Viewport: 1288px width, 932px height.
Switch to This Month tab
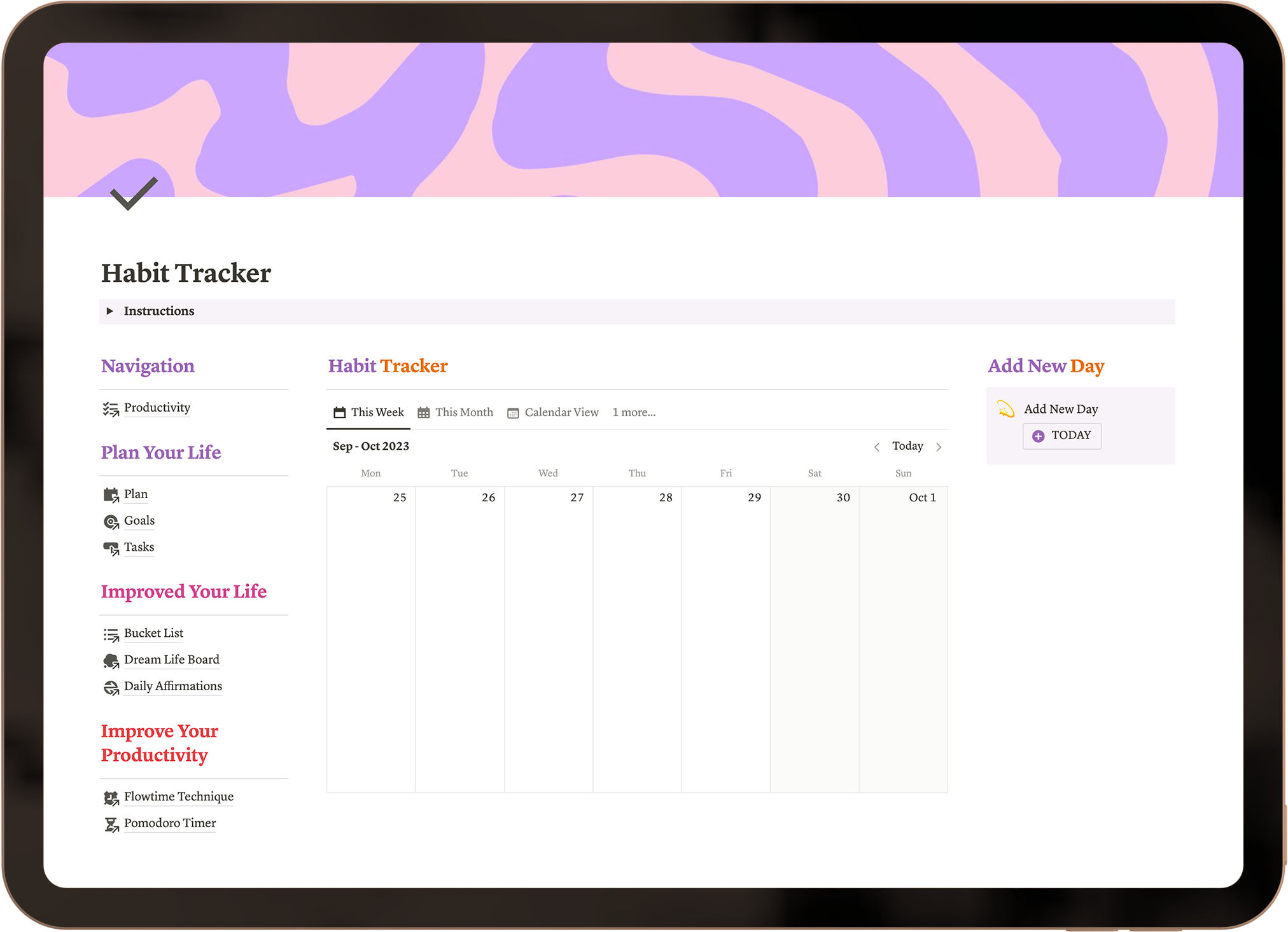coord(456,412)
